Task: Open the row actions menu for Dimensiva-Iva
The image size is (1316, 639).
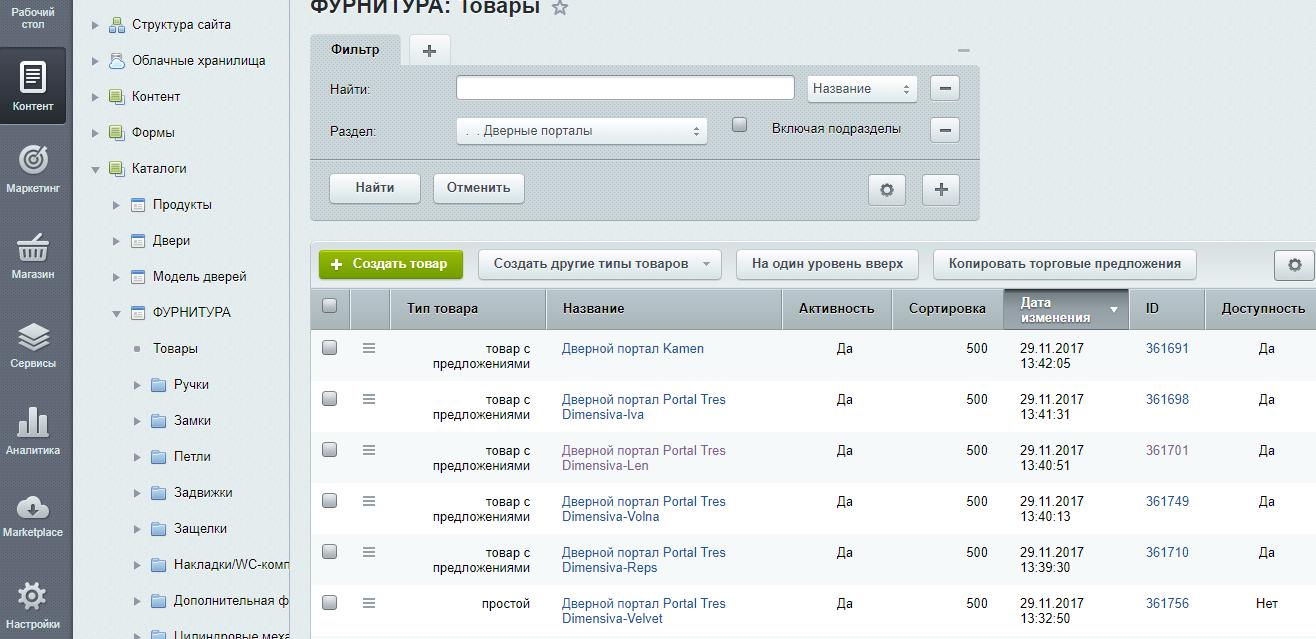Action: (x=369, y=399)
